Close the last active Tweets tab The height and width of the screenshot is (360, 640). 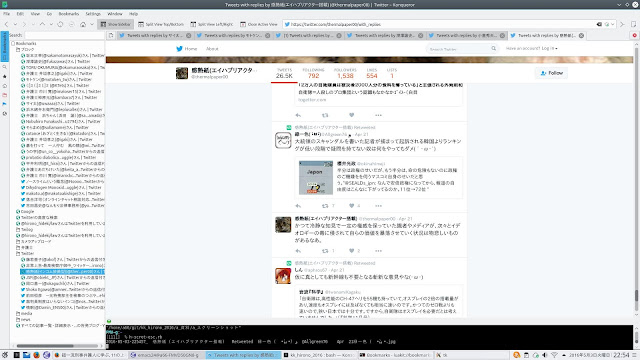tap(581, 36)
